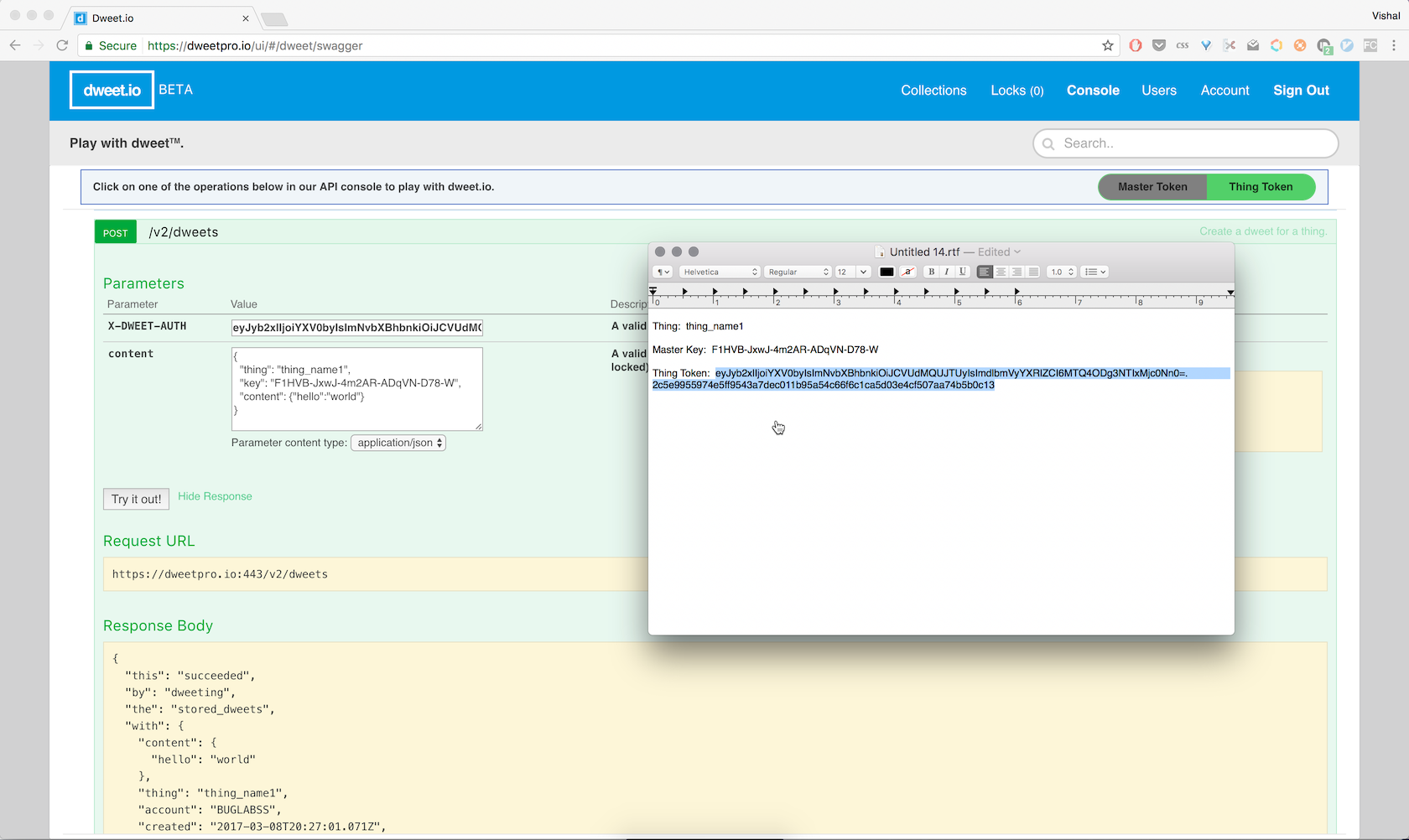Toggle underline in the TextEdit toolbar

(963, 272)
